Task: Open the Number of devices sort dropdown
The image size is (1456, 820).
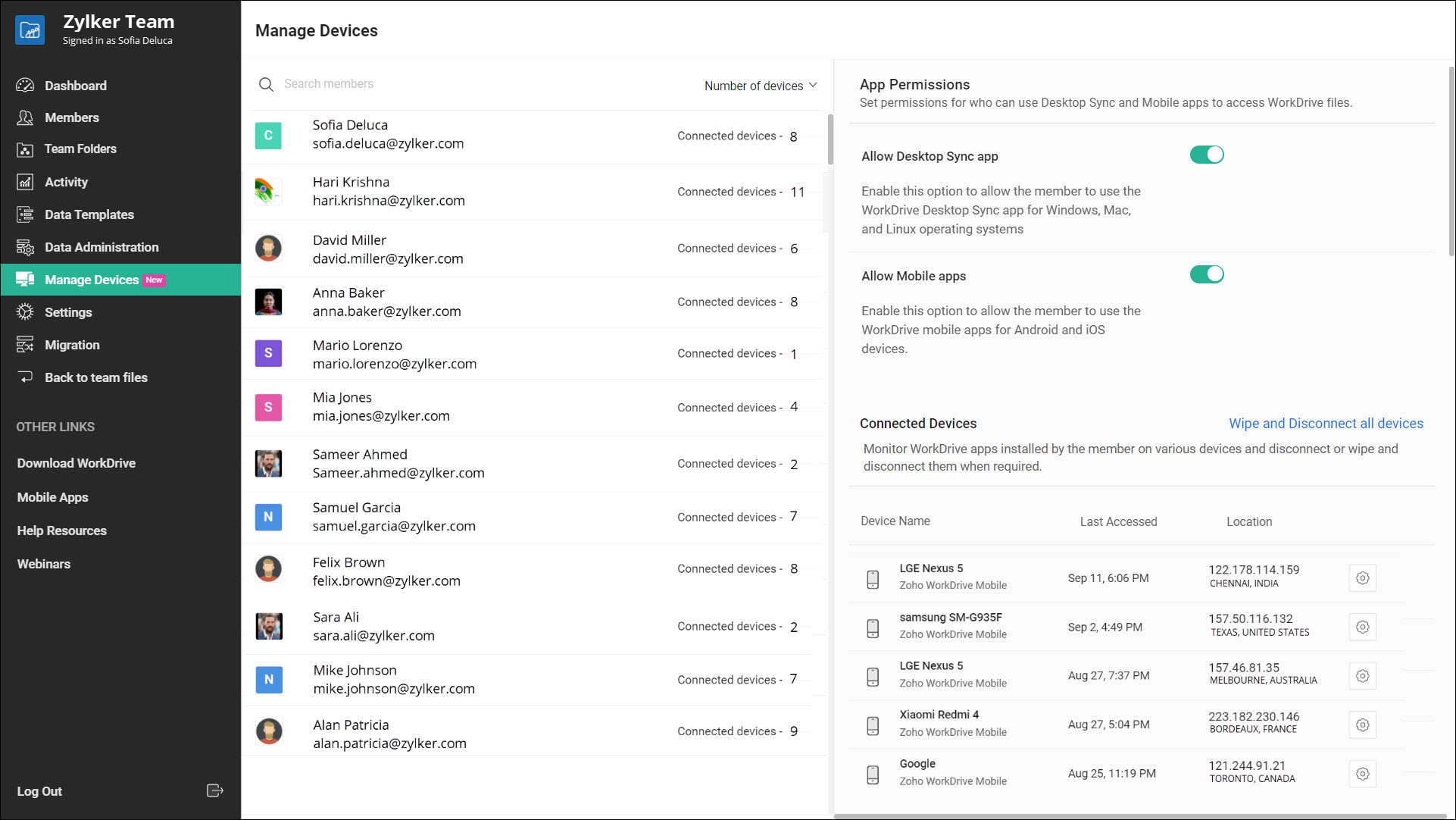Action: click(x=760, y=86)
